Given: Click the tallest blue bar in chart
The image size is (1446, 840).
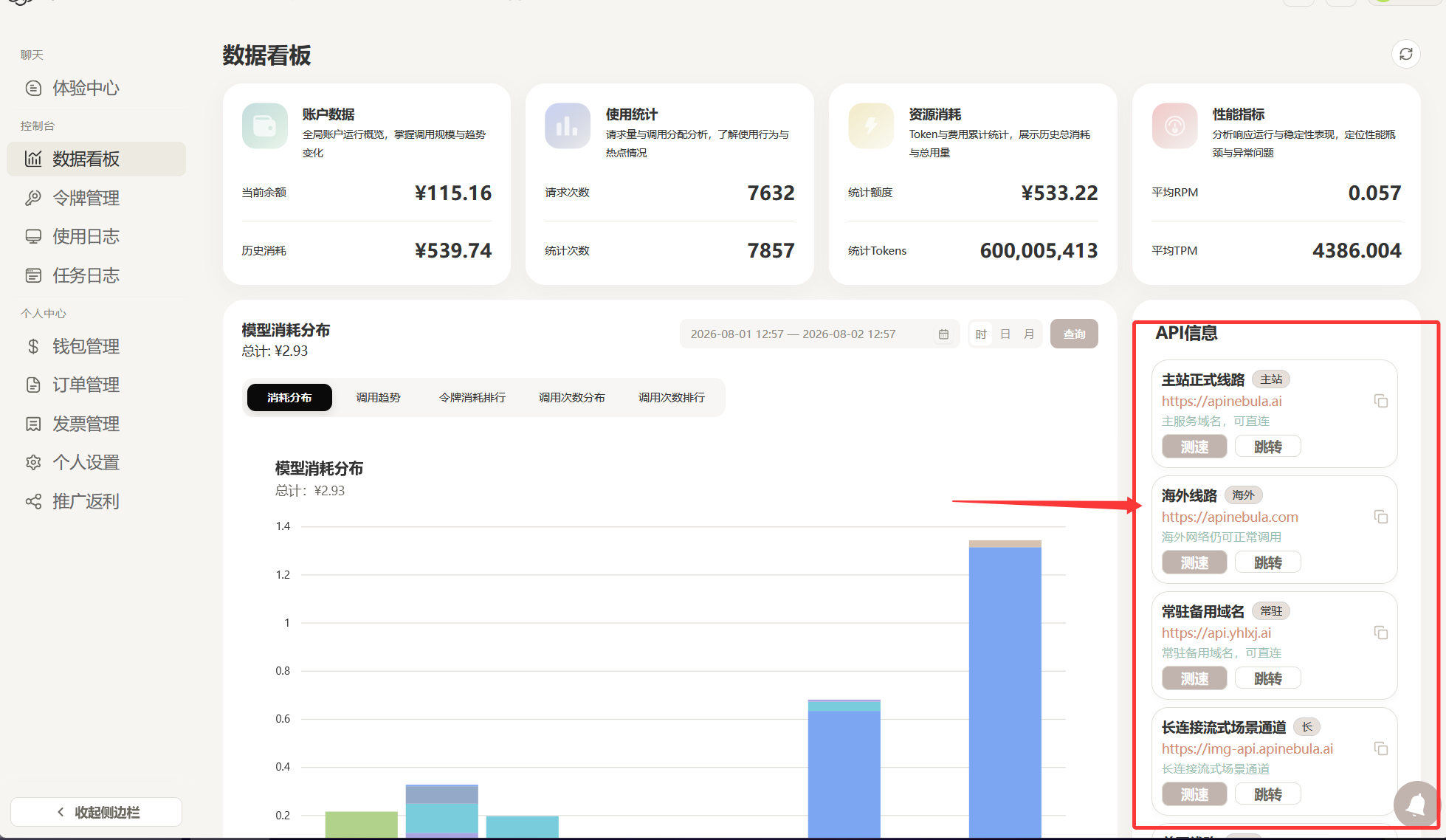Looking at the screenshot, I should (1005, 692).
